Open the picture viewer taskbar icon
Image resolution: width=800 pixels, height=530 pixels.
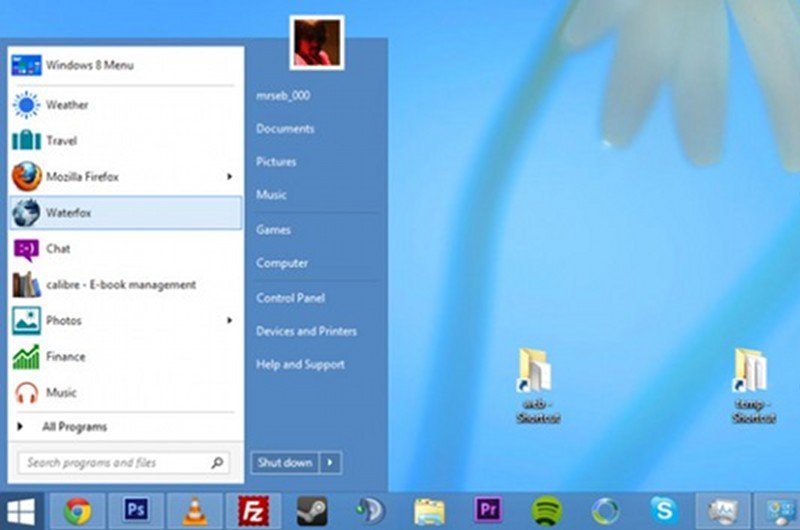click(x=722, y=512)
